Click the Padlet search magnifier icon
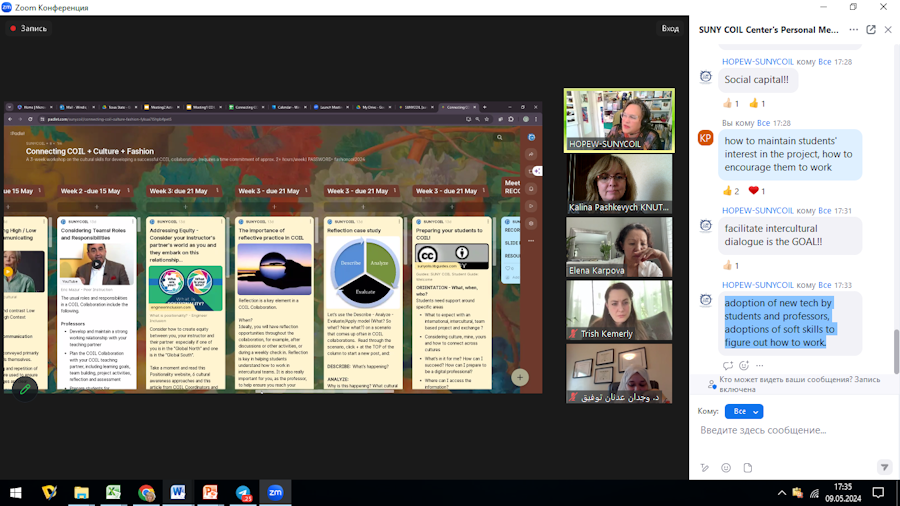Screen dimensions: 900x506 (x=499, y=138)
